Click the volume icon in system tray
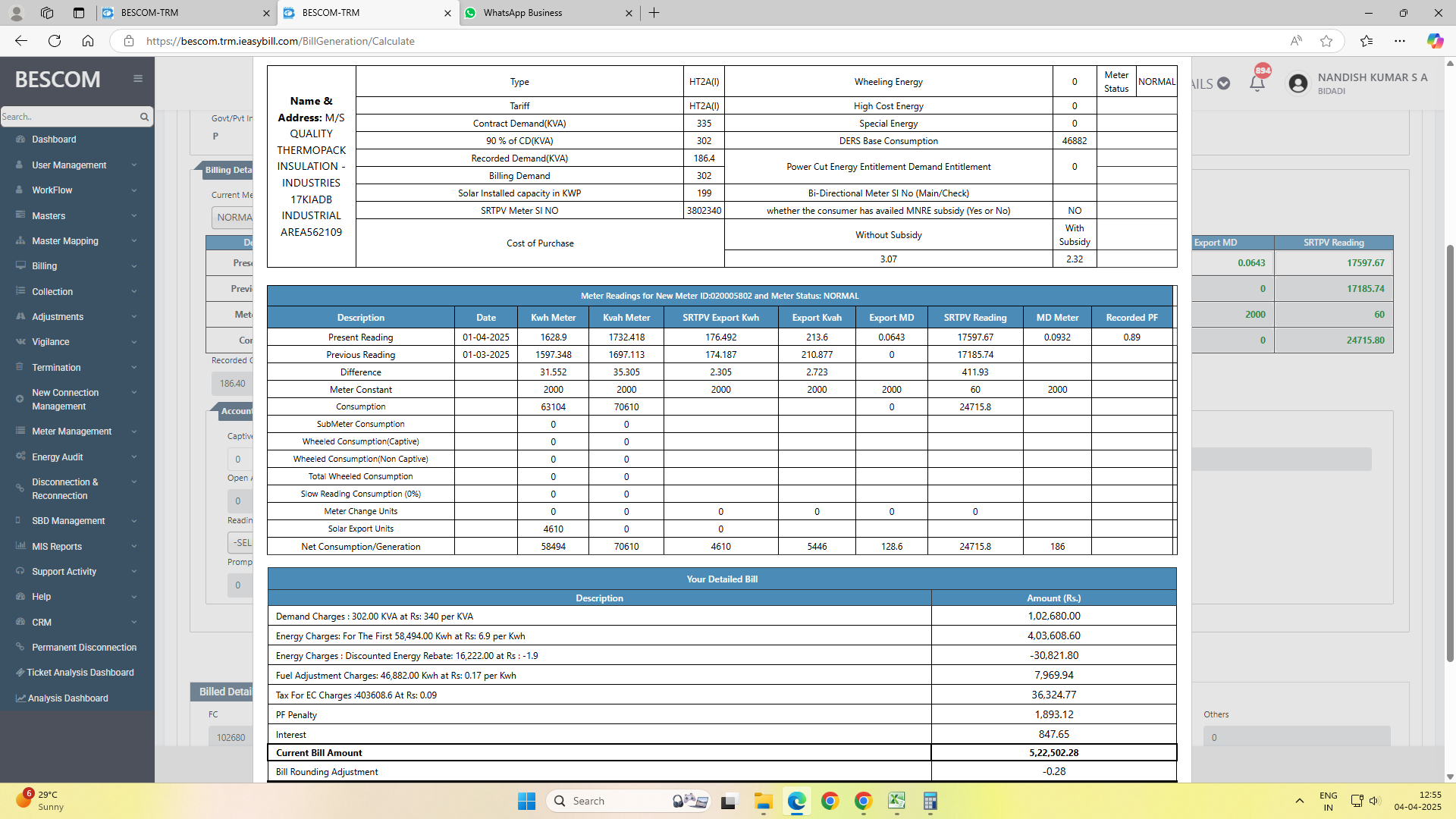This screenshot has width=1456, height=819. [1374, 801]
